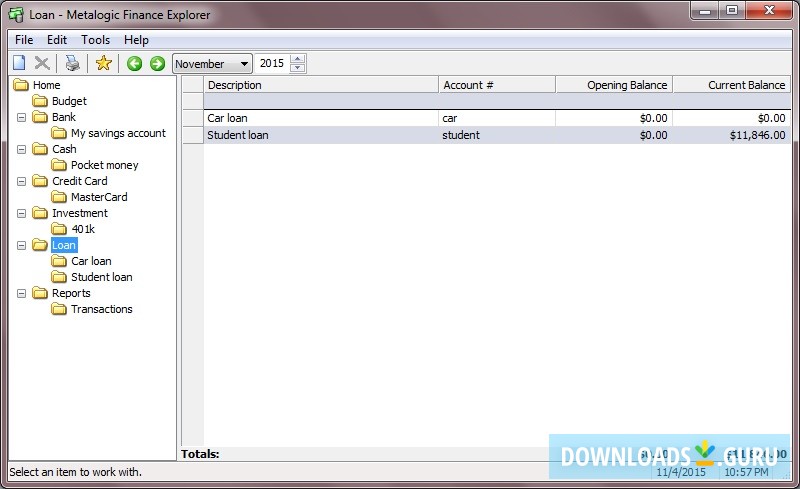Sort by the Description column header

click(321, 85)
